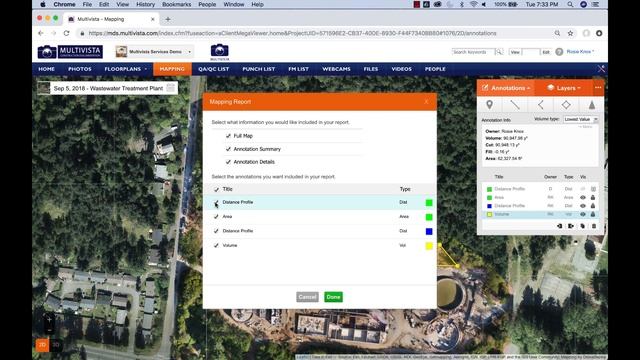The image size is (640, 360).
Task: Click lock icon in blue Distance Profile row
Action: point(593,206)
